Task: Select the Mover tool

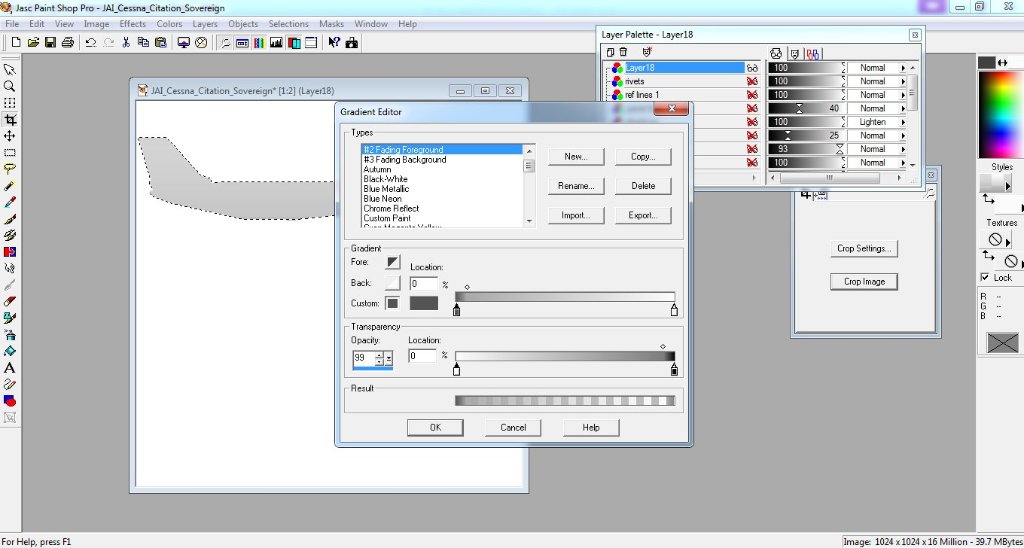Action: click(x=10, y=136)
